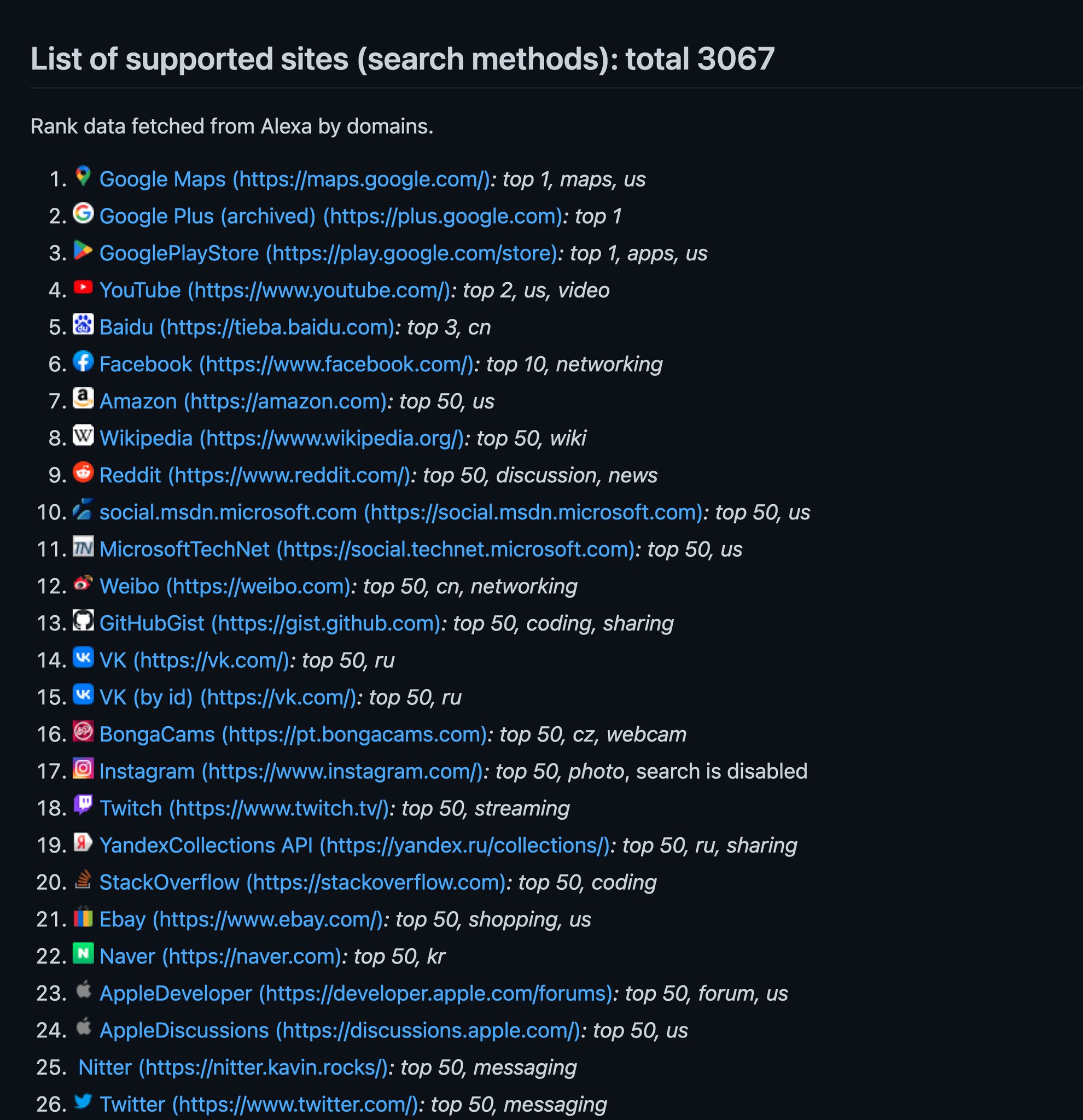
Task: Click the StackOverflow stack icon
Action: (83, 879)
